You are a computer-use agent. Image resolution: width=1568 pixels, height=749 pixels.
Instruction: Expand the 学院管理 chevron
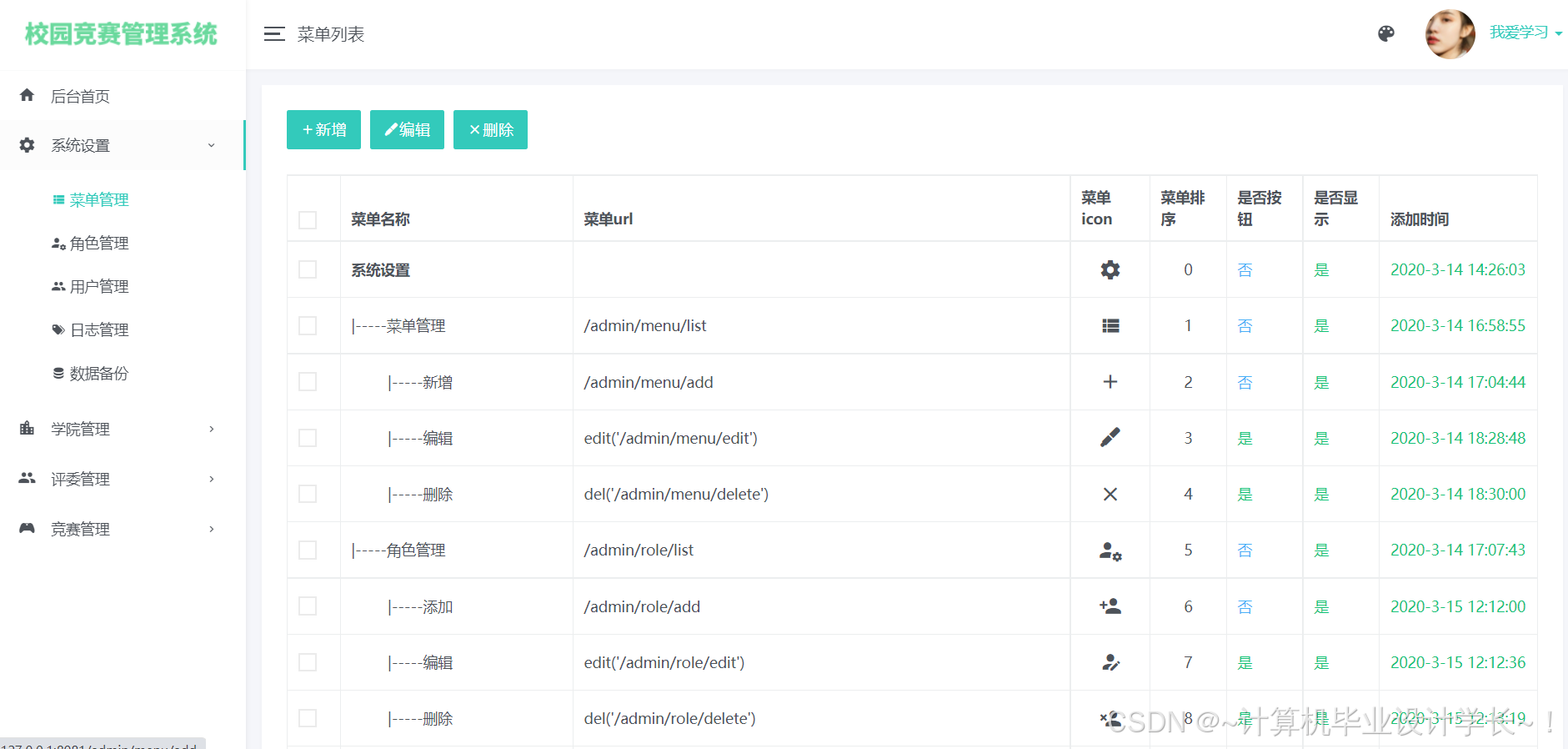pyautogui.click(x=211, y=429)
